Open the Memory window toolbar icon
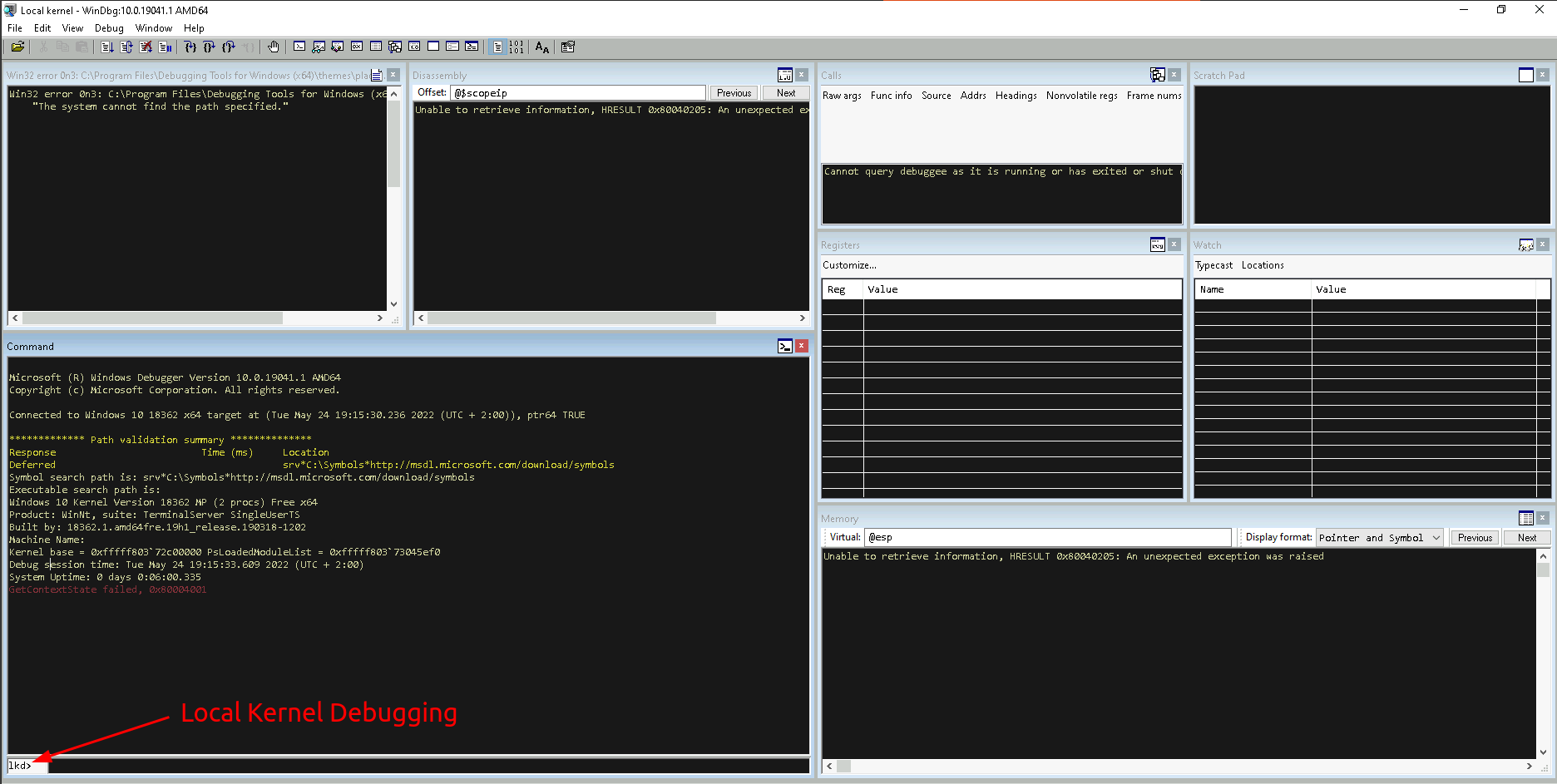 [375, 47]
